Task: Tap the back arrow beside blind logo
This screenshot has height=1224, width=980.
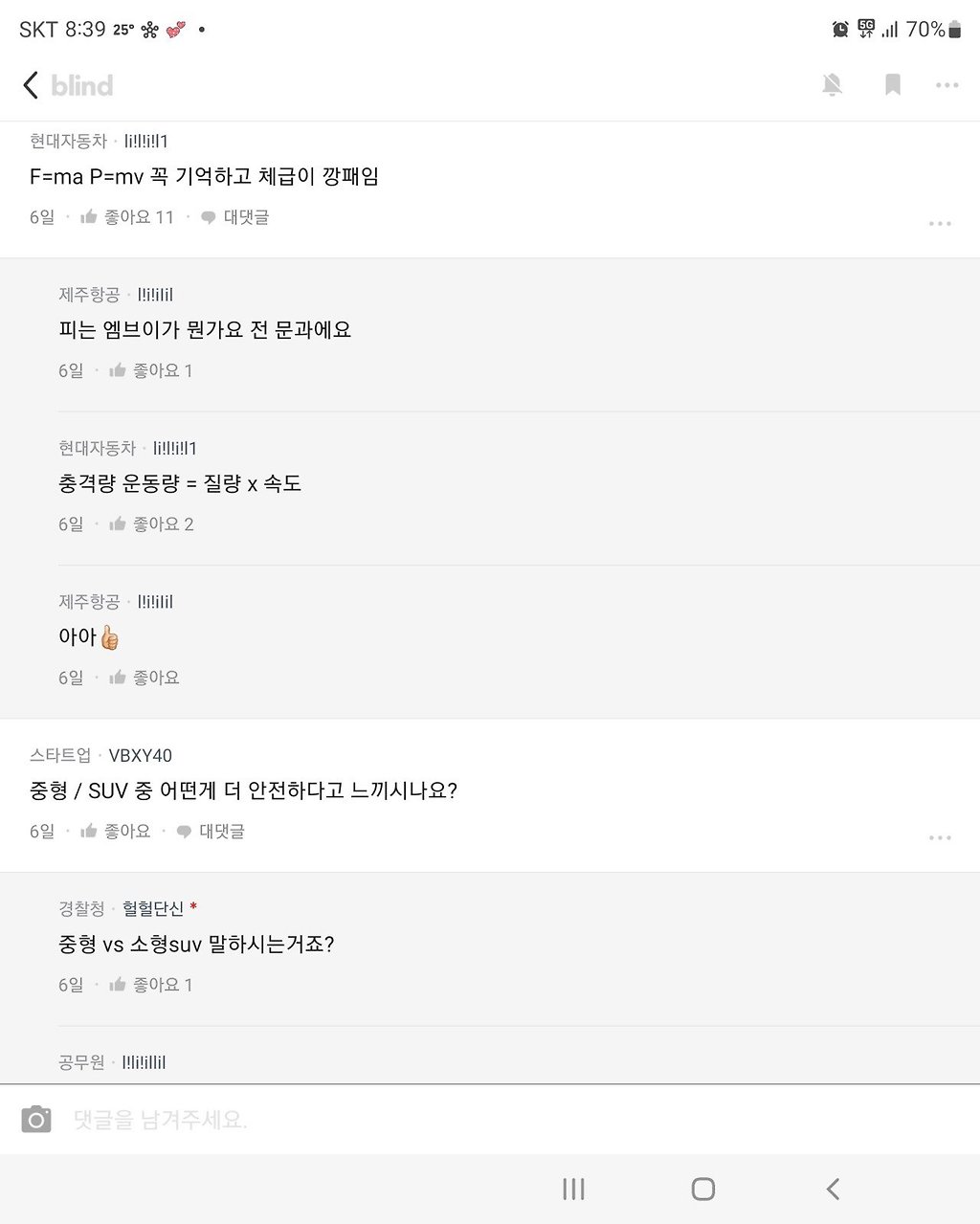Action: pyautogui.click(x=31, y=85)
